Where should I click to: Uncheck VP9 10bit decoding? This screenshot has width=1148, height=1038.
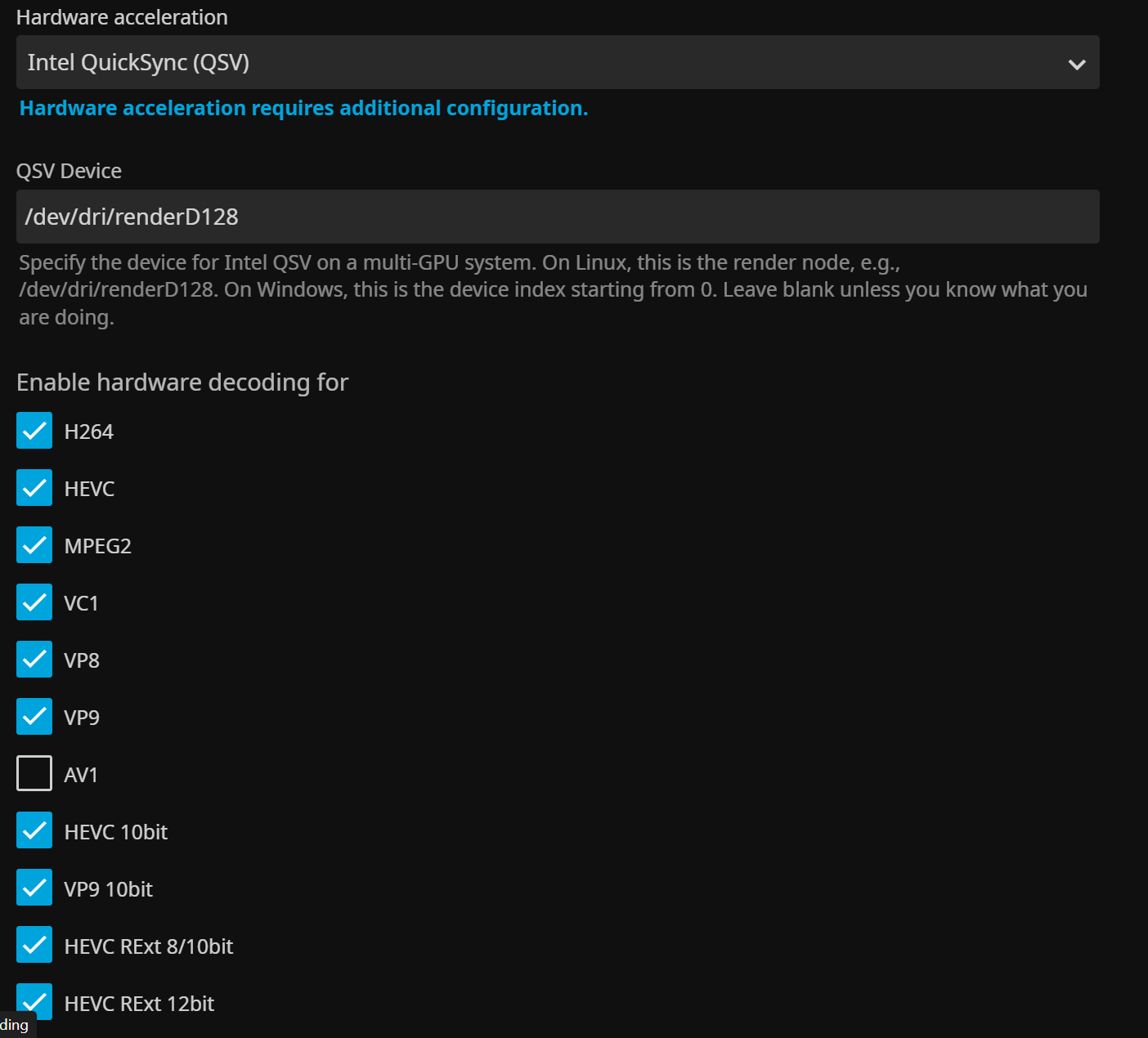click(x=34, y=888)
